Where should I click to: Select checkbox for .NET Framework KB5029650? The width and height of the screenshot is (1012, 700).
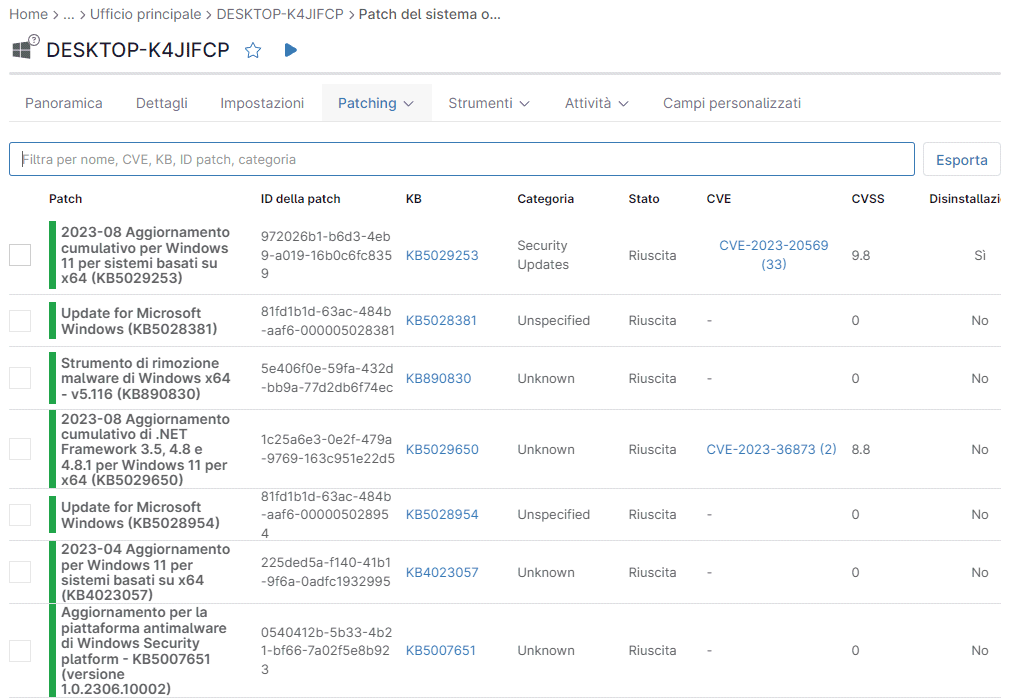coord(20,449)
